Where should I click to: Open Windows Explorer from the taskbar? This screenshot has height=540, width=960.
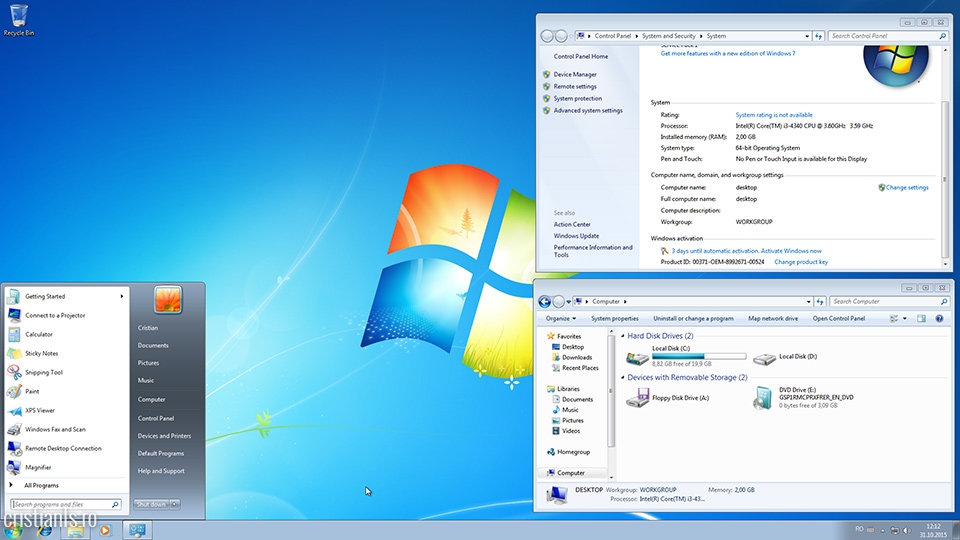75,530
